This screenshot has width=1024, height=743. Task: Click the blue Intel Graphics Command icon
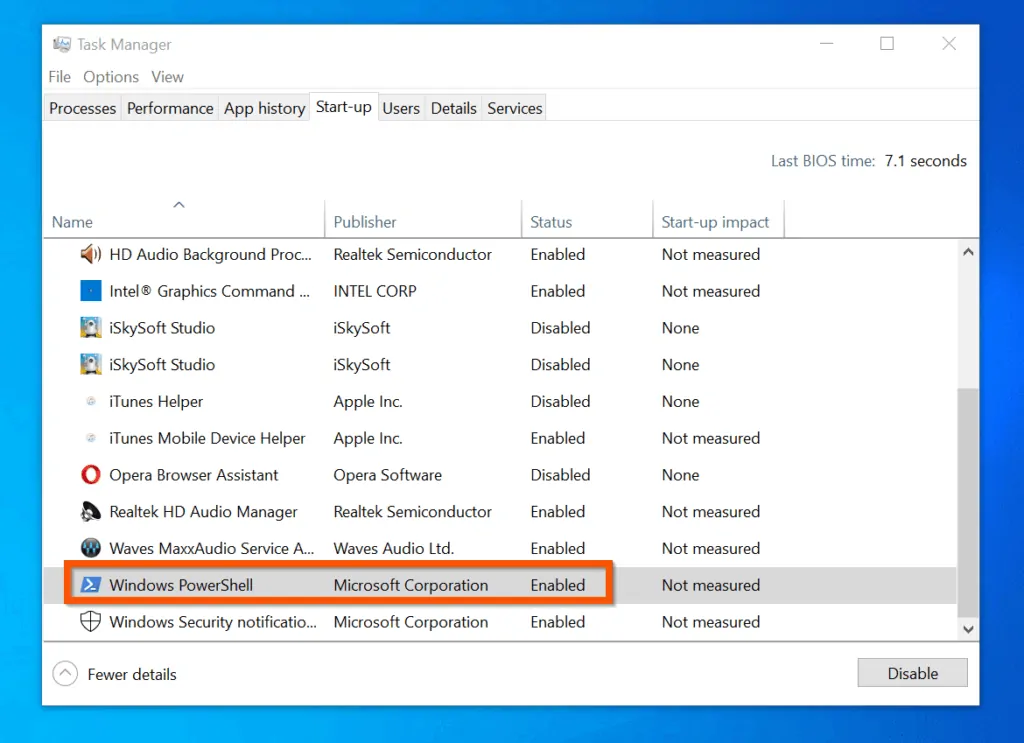click(x=90, y=291)
